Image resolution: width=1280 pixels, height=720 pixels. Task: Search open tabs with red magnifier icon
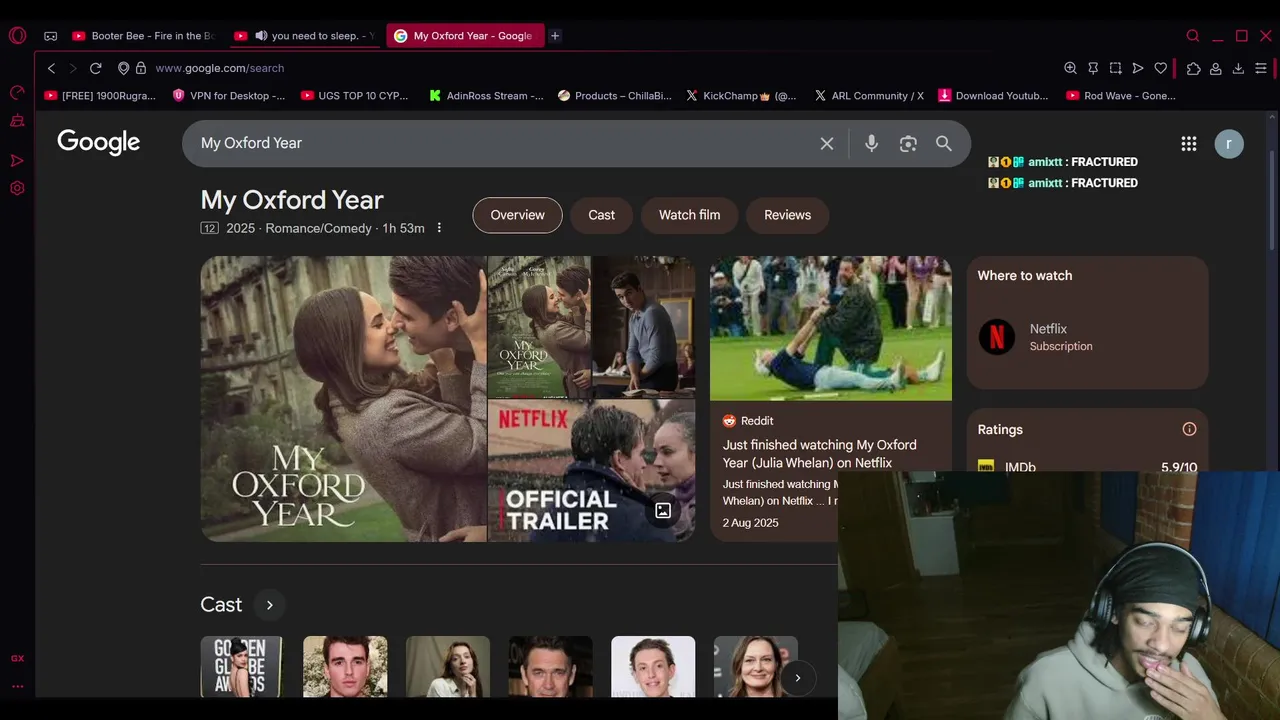1193,36
